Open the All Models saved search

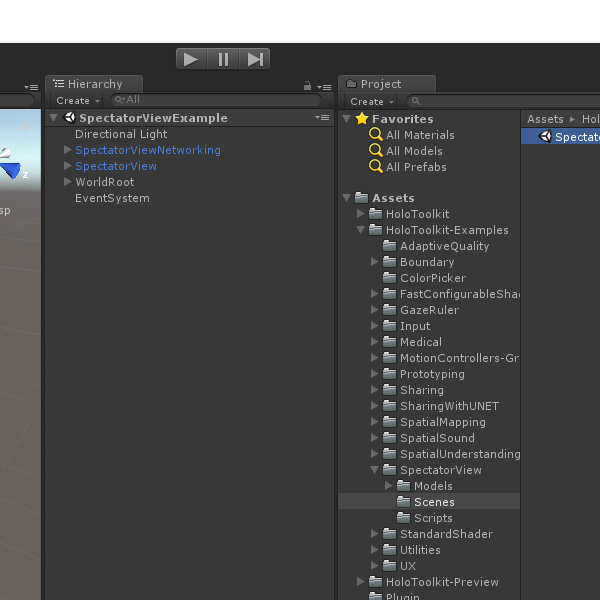point(414,151)
